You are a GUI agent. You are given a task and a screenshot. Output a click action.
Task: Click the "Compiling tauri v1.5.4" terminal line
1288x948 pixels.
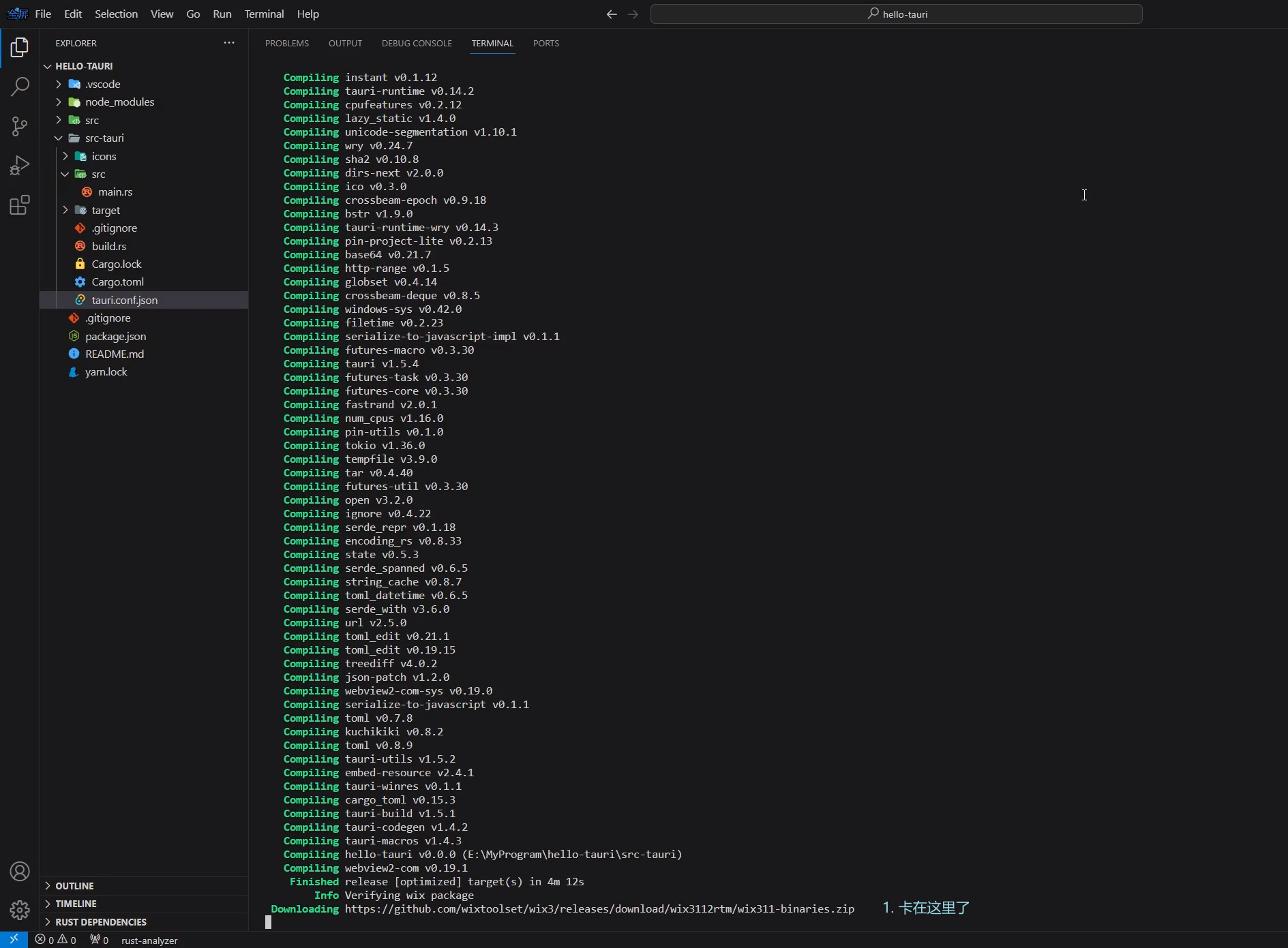tap(351, 364)
